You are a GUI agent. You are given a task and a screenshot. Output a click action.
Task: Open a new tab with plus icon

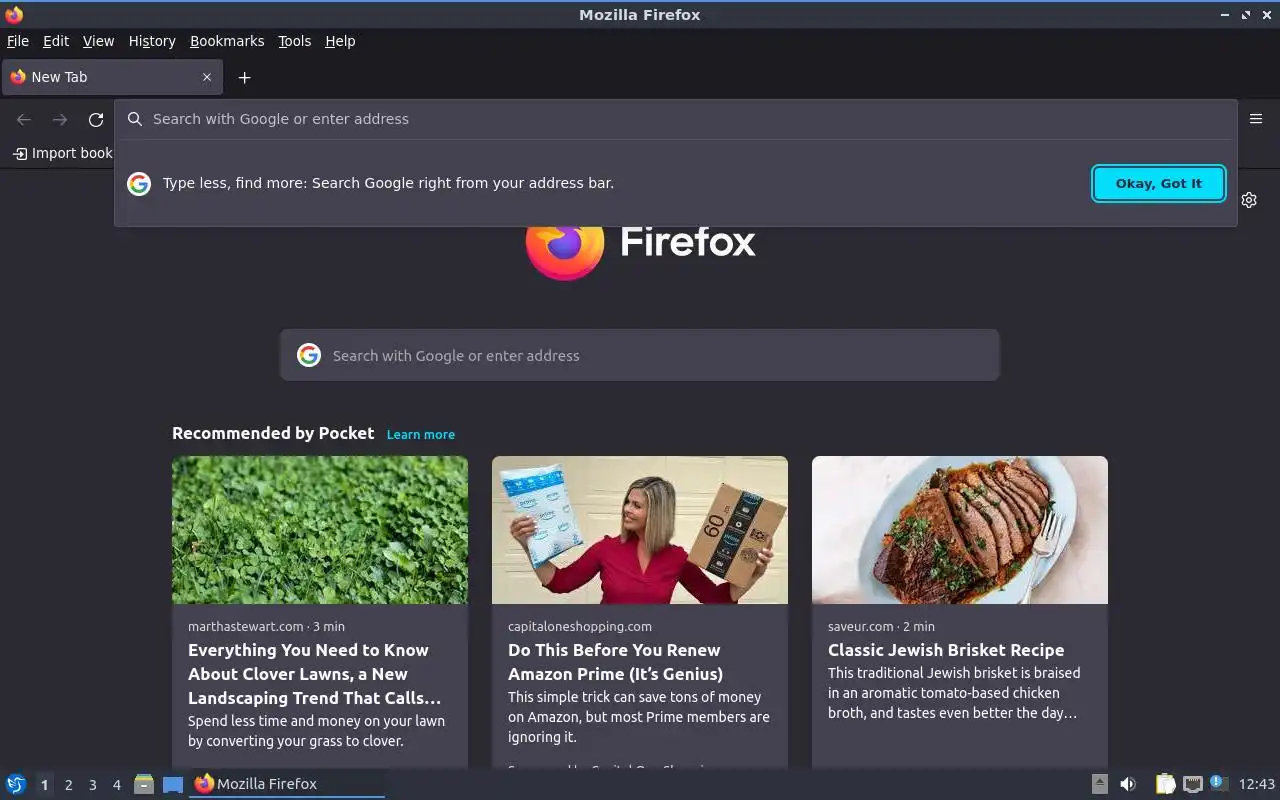click(x=244, y=77)
